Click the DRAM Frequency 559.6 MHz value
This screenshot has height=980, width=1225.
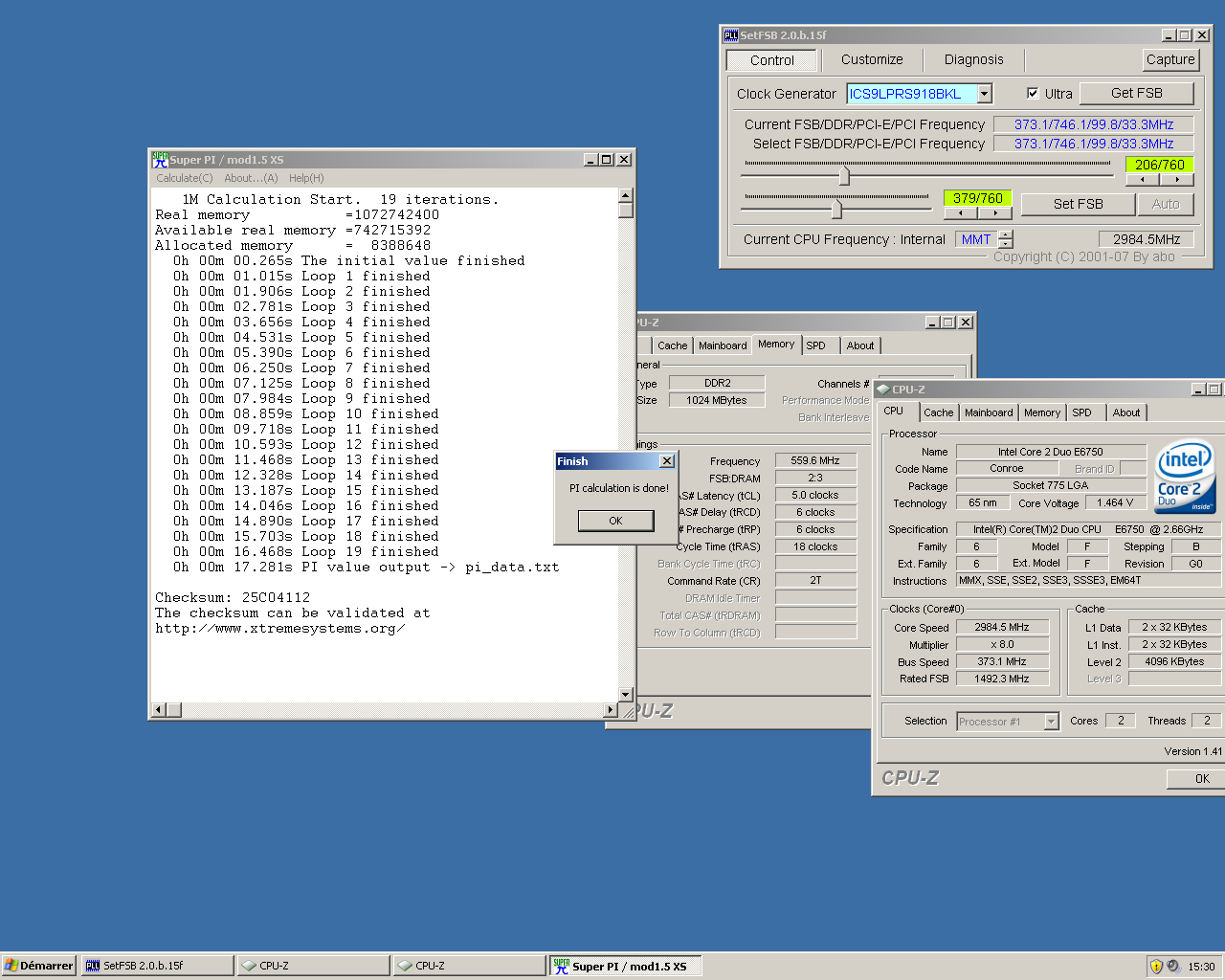pos(815,460)
